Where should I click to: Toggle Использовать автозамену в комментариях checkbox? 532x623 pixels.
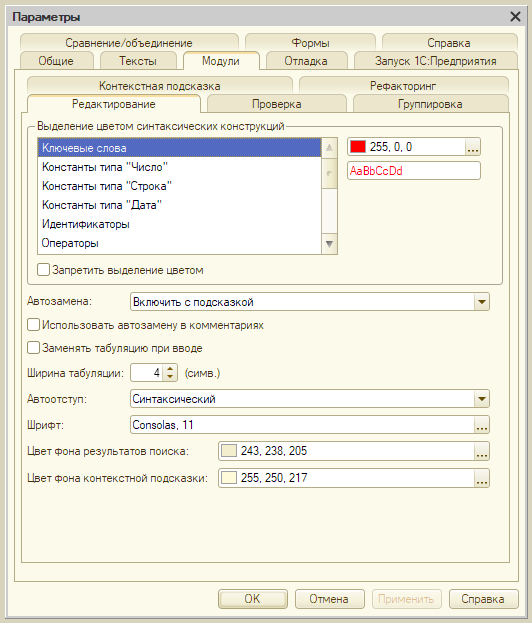[x=33, y=325]
